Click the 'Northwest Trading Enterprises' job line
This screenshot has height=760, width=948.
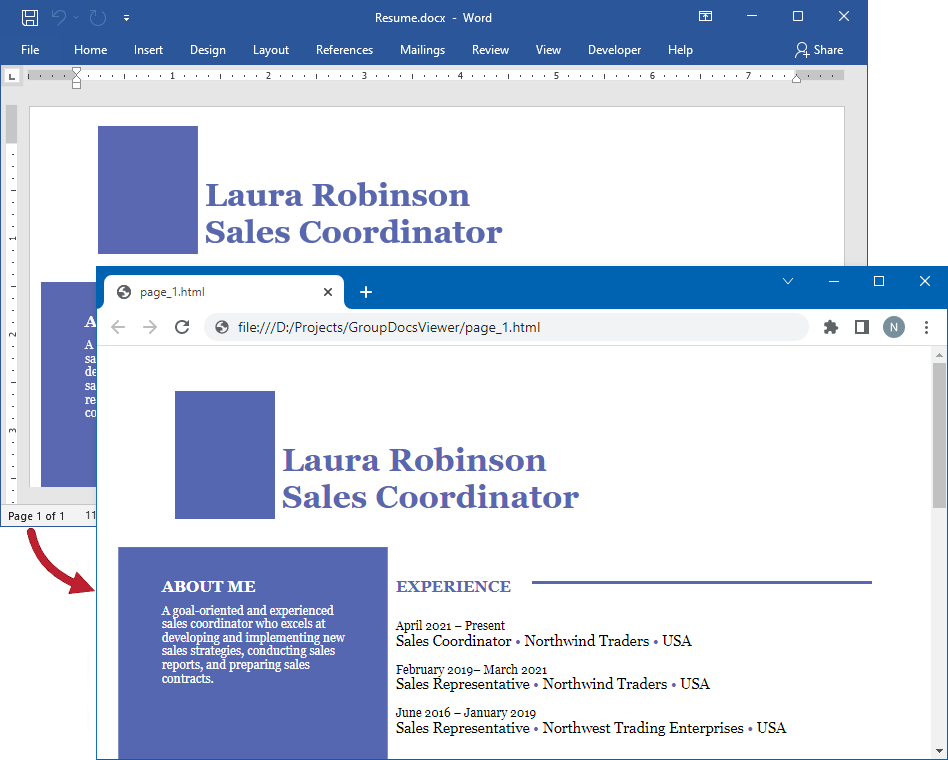pyautogui.click(x=591, y=728)
